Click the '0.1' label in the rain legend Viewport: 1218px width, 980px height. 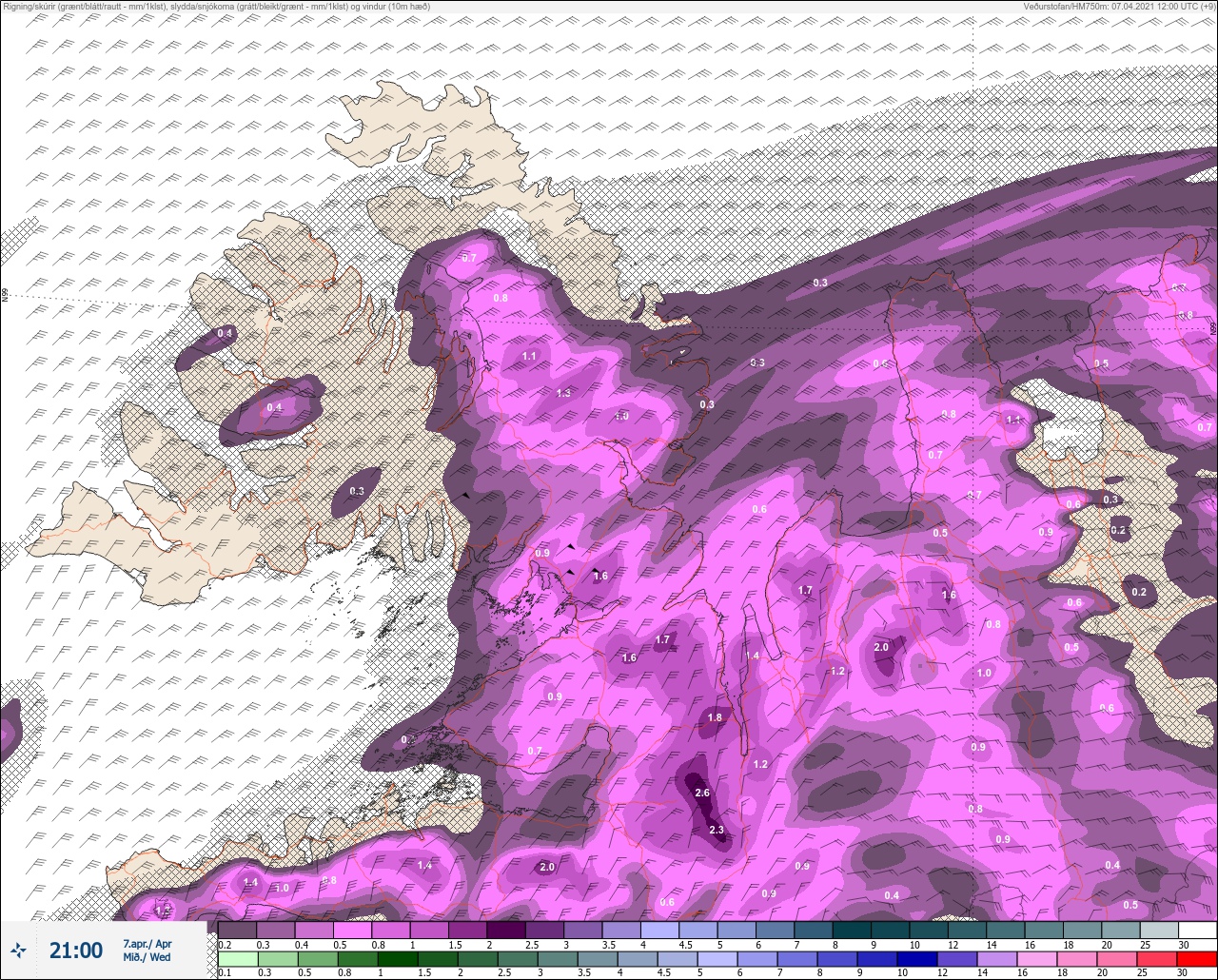pos(225,972)
